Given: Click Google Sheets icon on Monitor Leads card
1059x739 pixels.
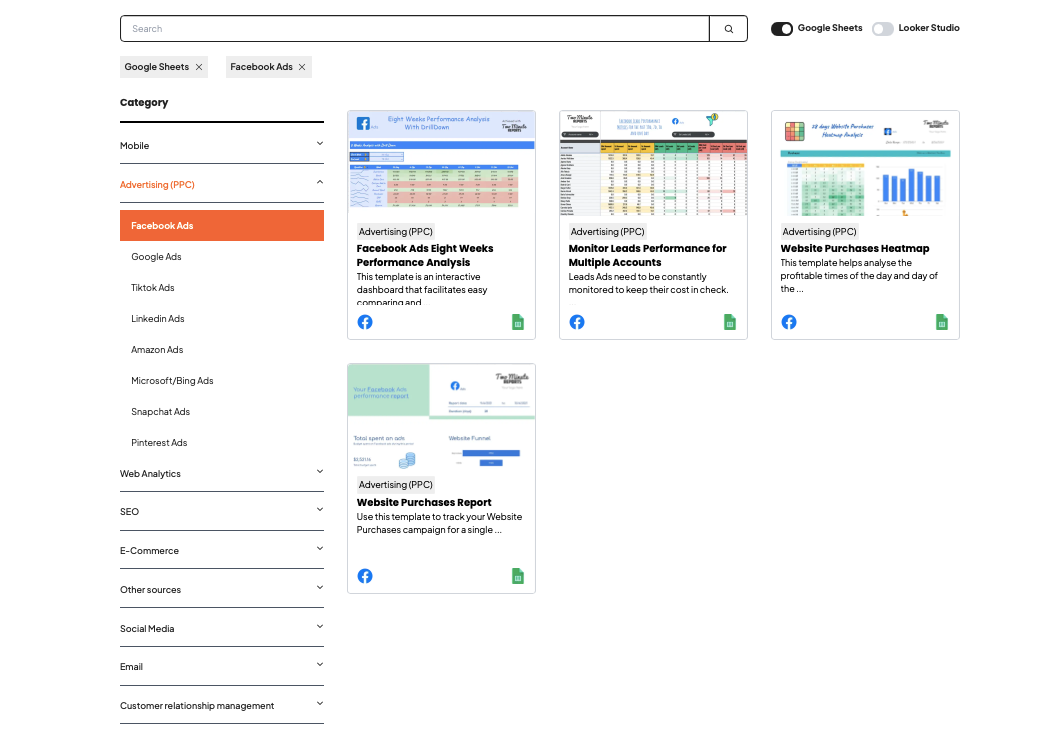Looking at the screenshot, I should [x=730, y=322].
